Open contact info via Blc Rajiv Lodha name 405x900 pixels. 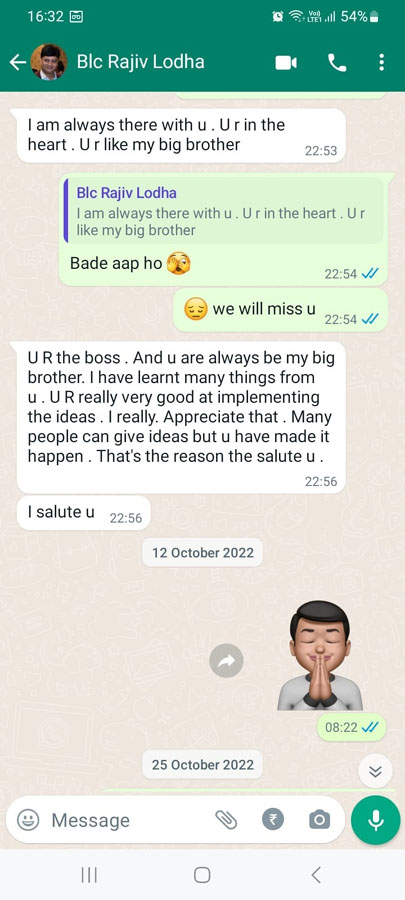141,62
